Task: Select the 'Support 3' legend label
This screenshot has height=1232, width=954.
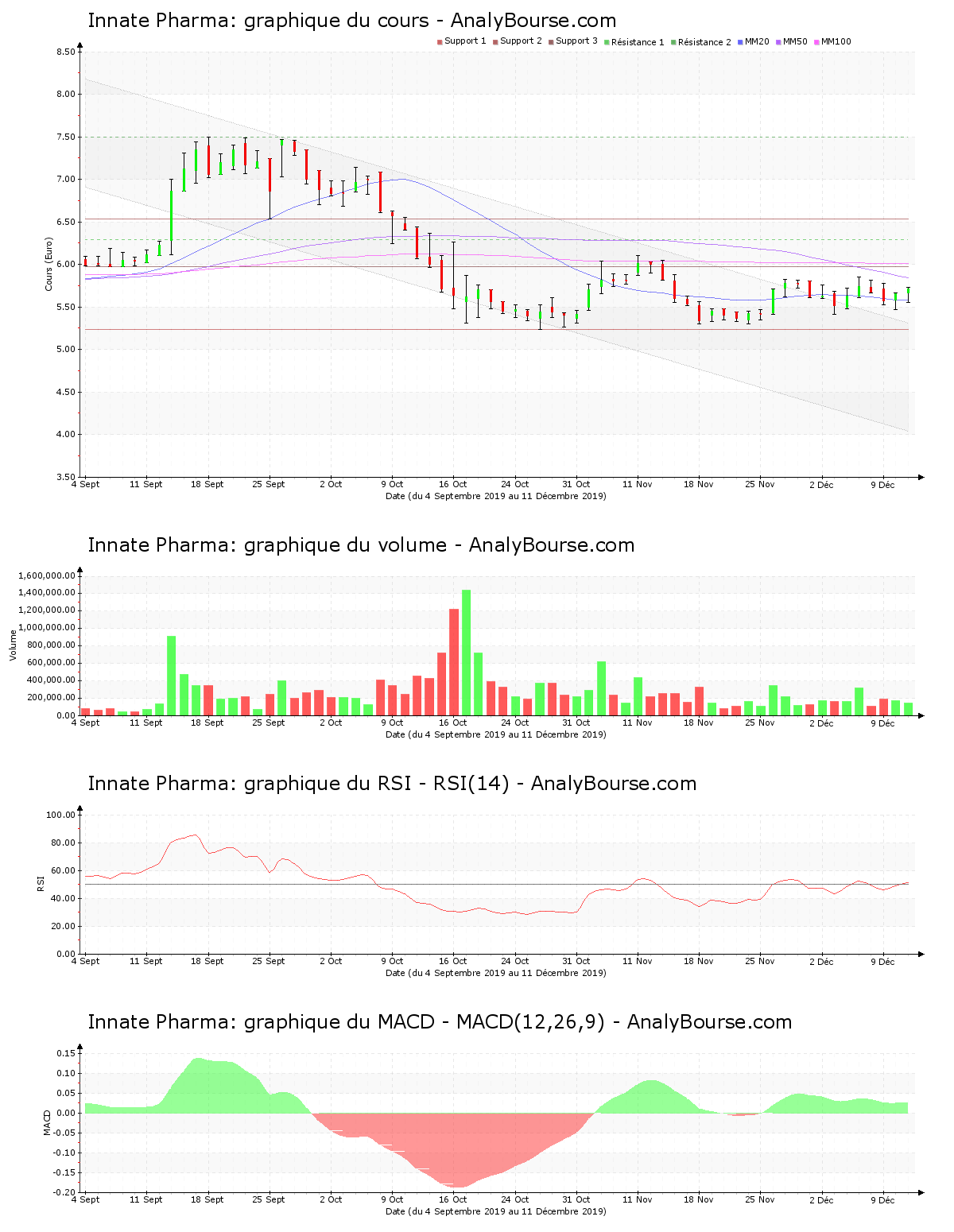Action: (576, 41)
